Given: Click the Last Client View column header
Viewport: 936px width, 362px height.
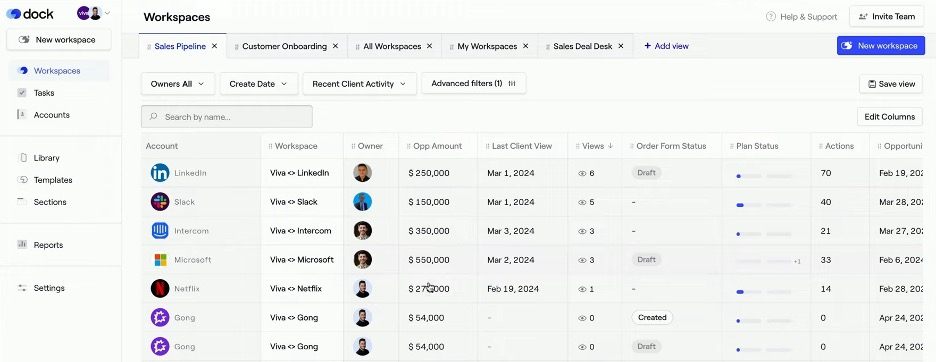Looking at the screenshot, I should pos(522,146).
